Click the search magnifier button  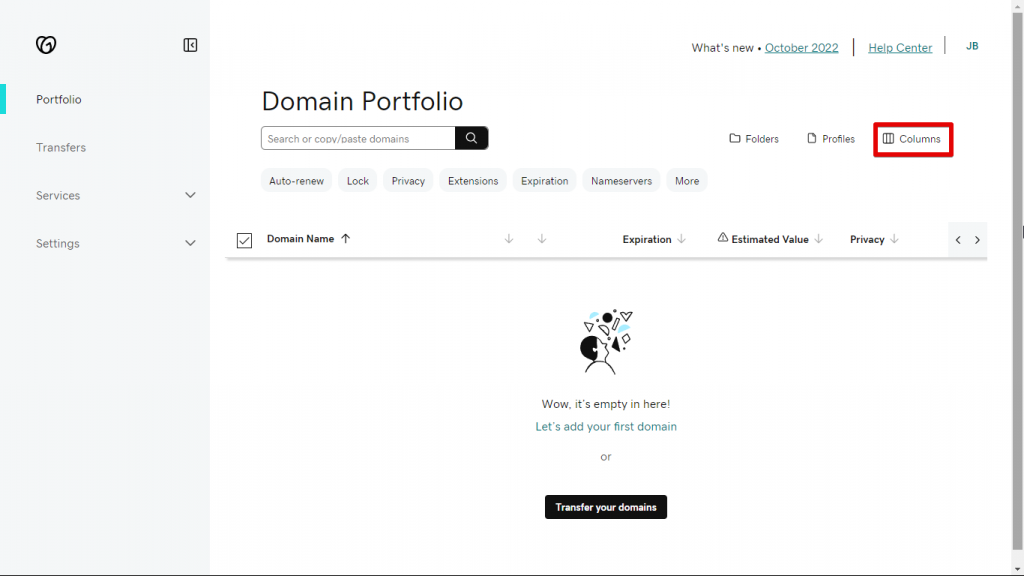pyautogui.click(x=471, y=138)
